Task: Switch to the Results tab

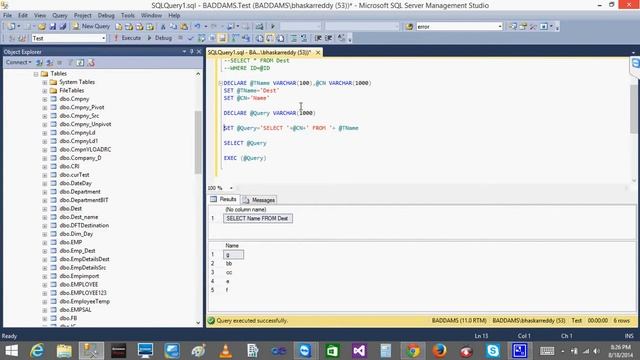Action: coord(224,200)
